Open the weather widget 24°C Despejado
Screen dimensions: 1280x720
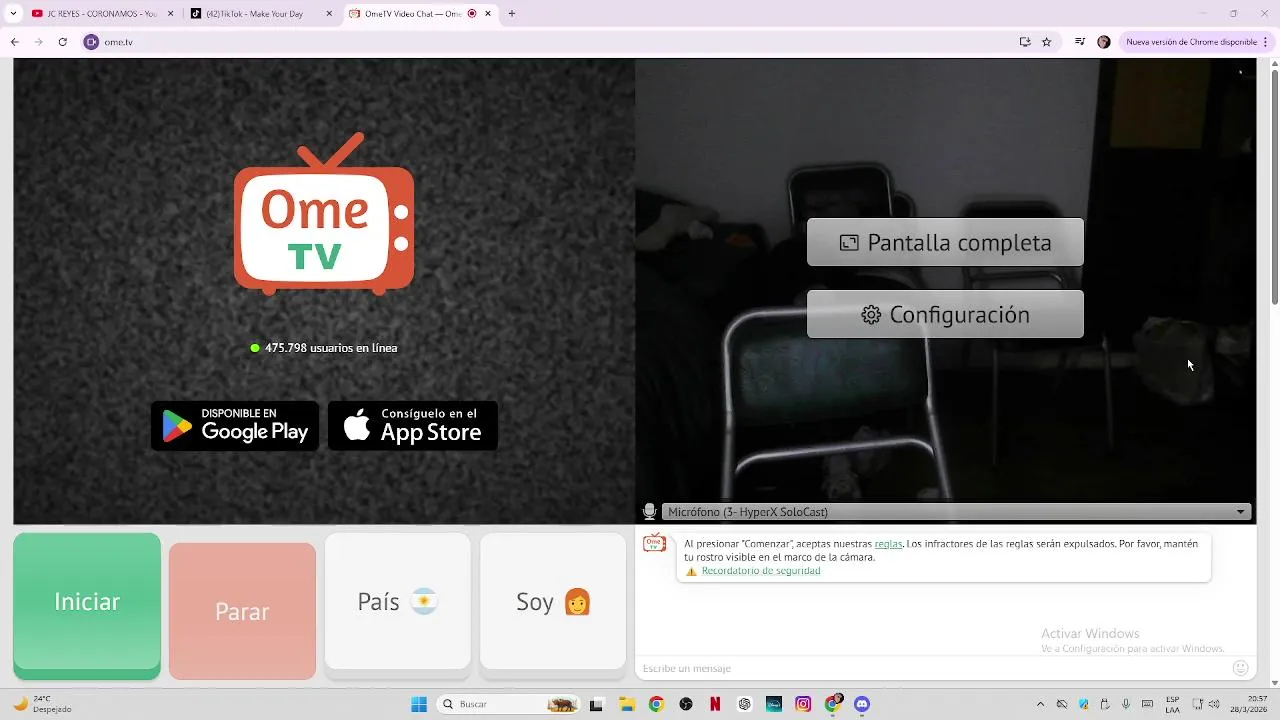coord(40,704)
